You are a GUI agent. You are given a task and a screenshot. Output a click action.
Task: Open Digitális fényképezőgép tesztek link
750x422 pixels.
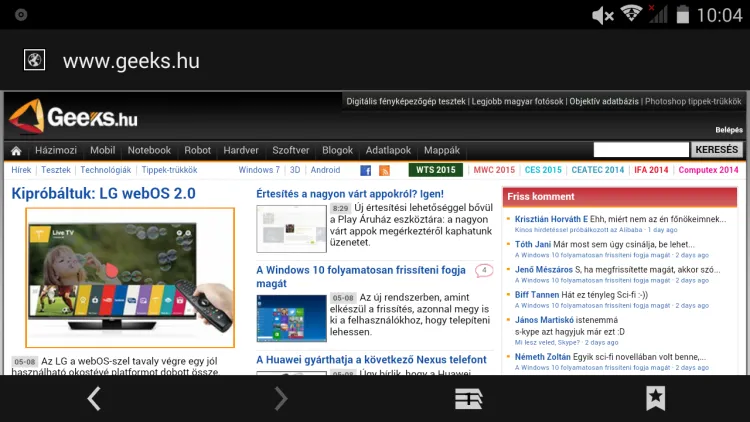point(406,101)
